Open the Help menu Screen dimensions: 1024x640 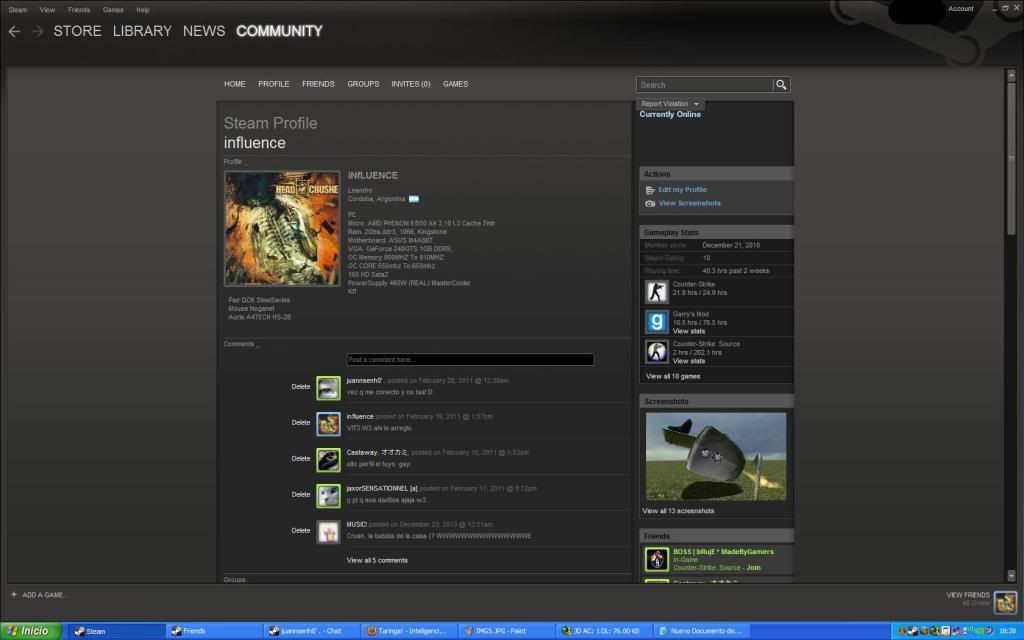click(x=143, y=10)
